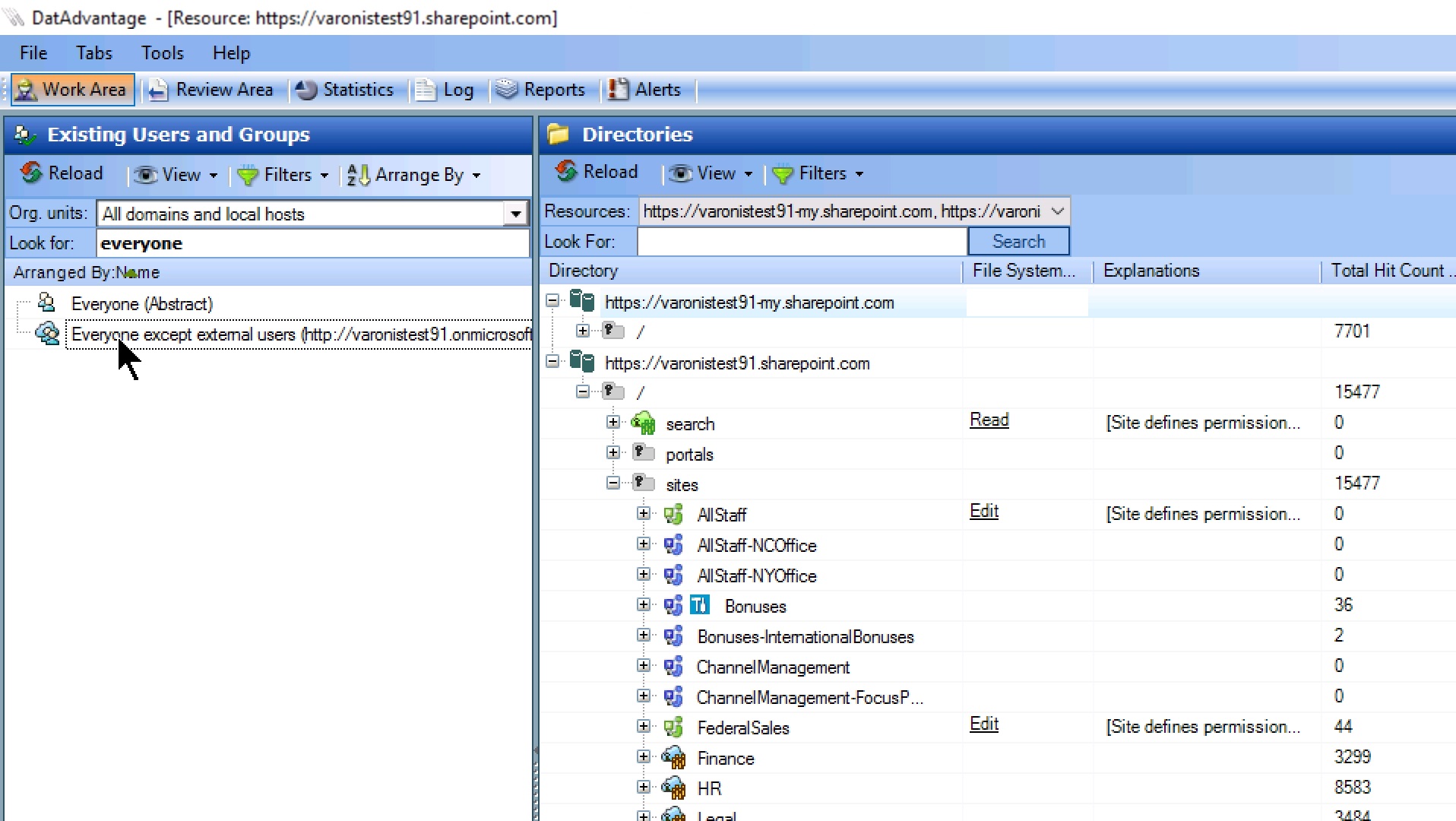The width and height of the screenshot is (1456, 821).
Task: Click the FederalSales site icon
Action: (x=673, y=727)
